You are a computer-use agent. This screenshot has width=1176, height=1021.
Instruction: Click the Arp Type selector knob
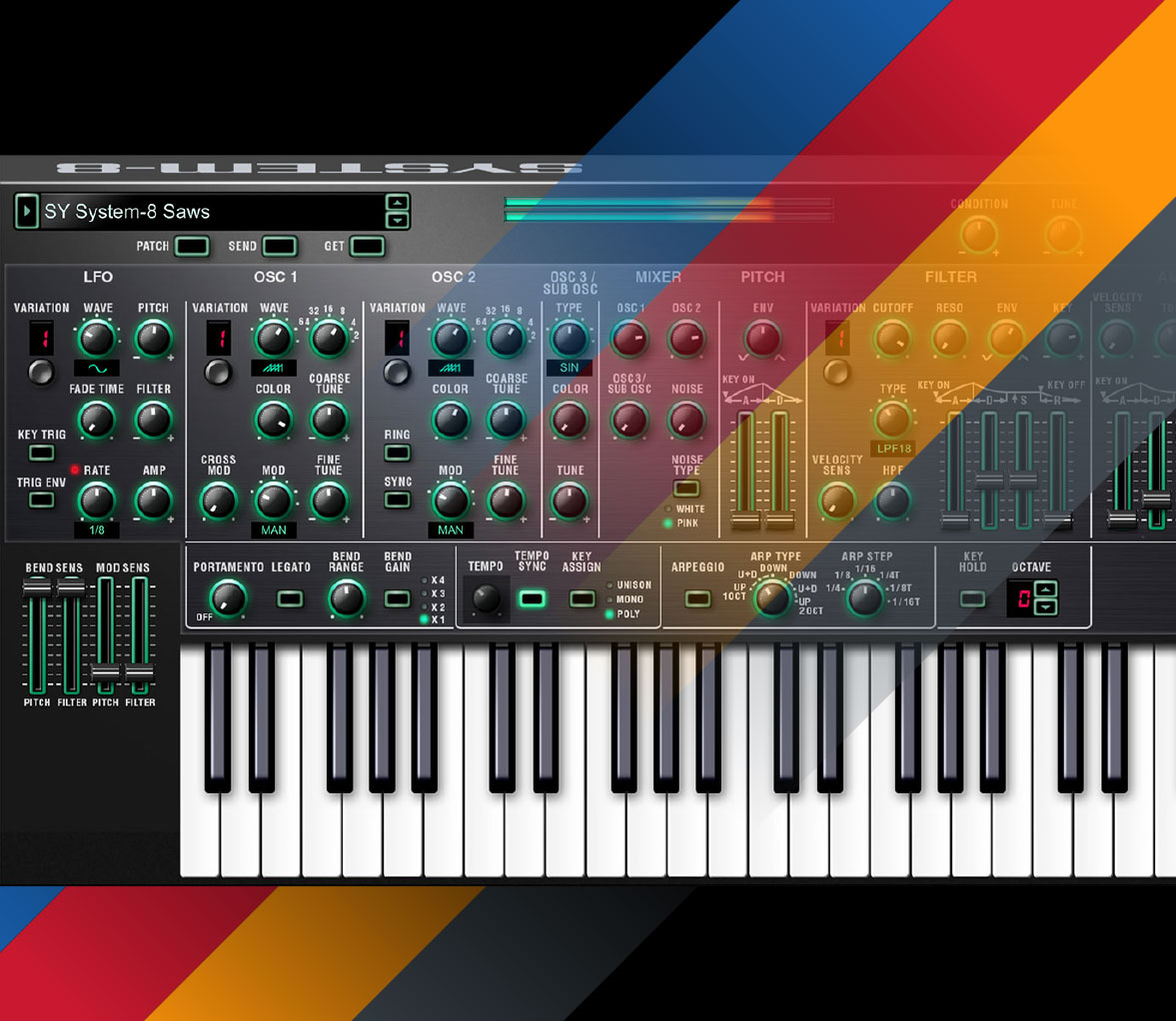(771, 597)
